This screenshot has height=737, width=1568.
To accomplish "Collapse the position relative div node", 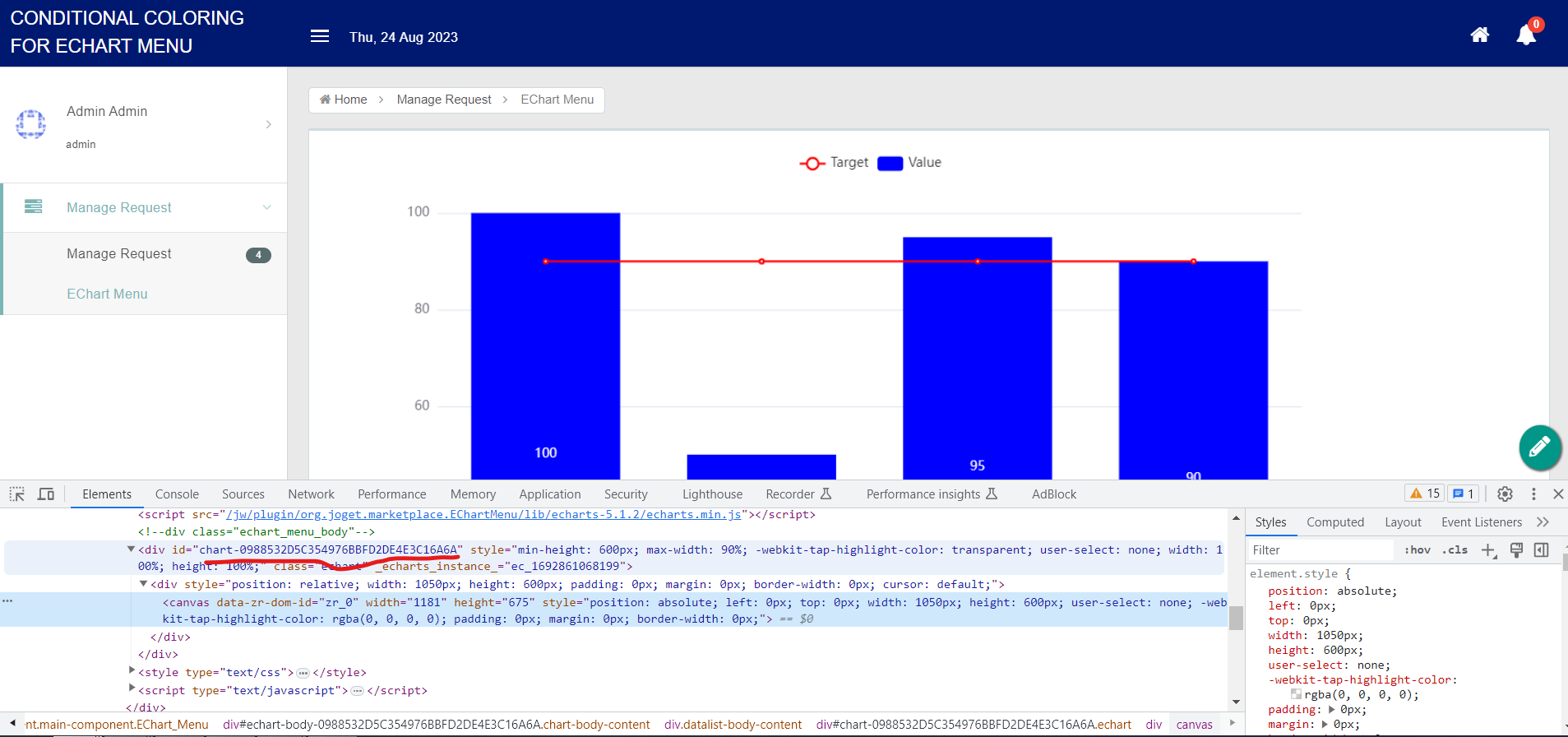I will 143,584.
